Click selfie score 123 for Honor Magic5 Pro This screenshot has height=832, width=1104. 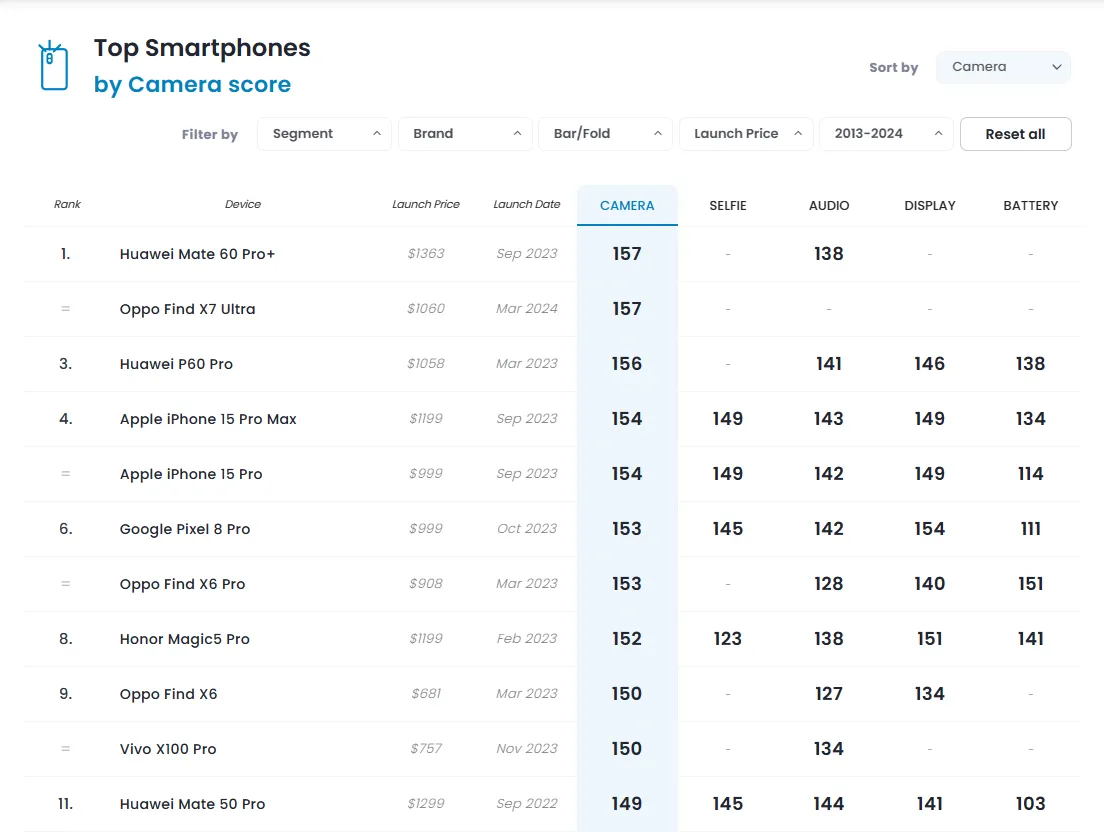point(728,639)
